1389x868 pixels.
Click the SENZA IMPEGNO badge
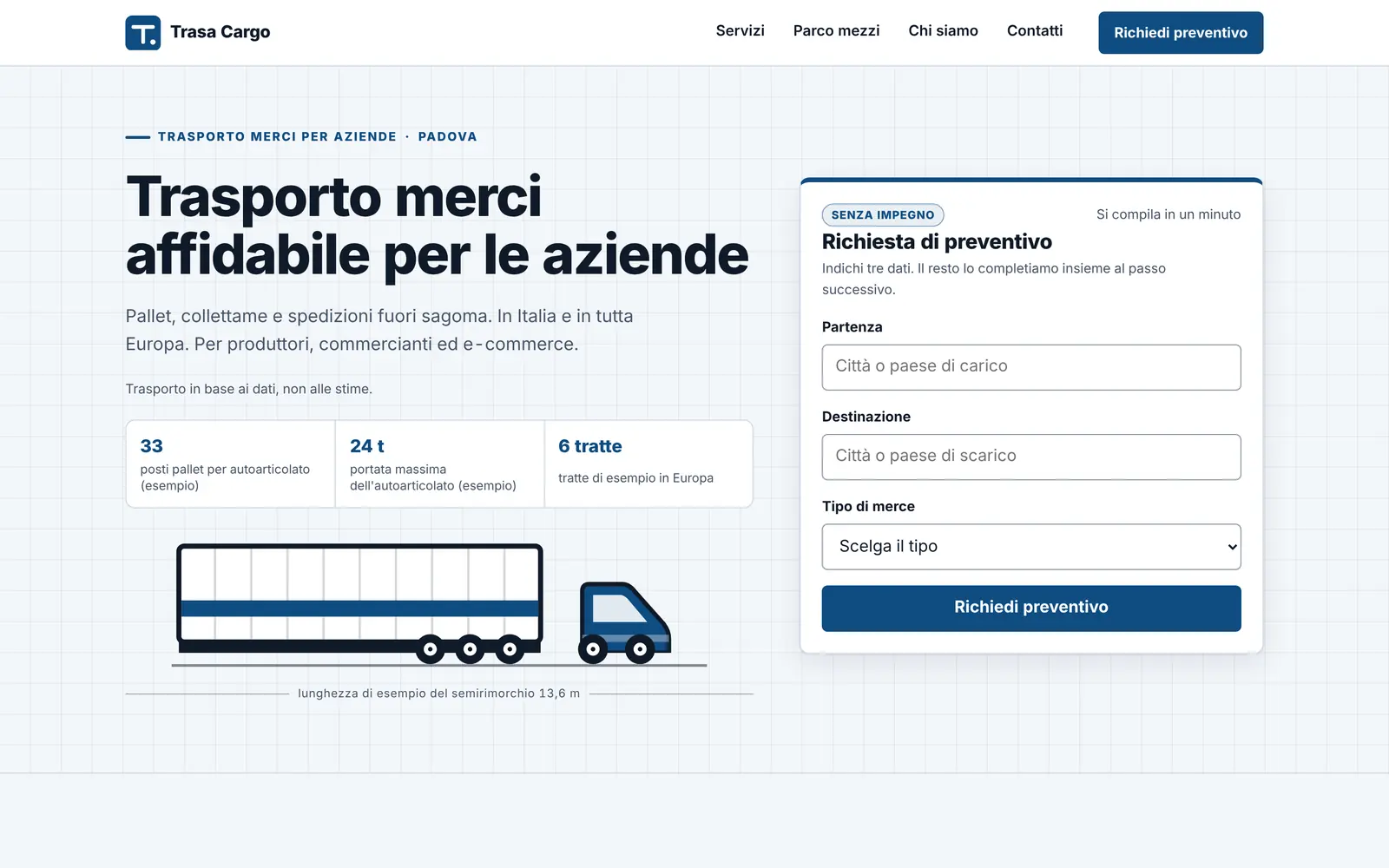click(883, 215)
